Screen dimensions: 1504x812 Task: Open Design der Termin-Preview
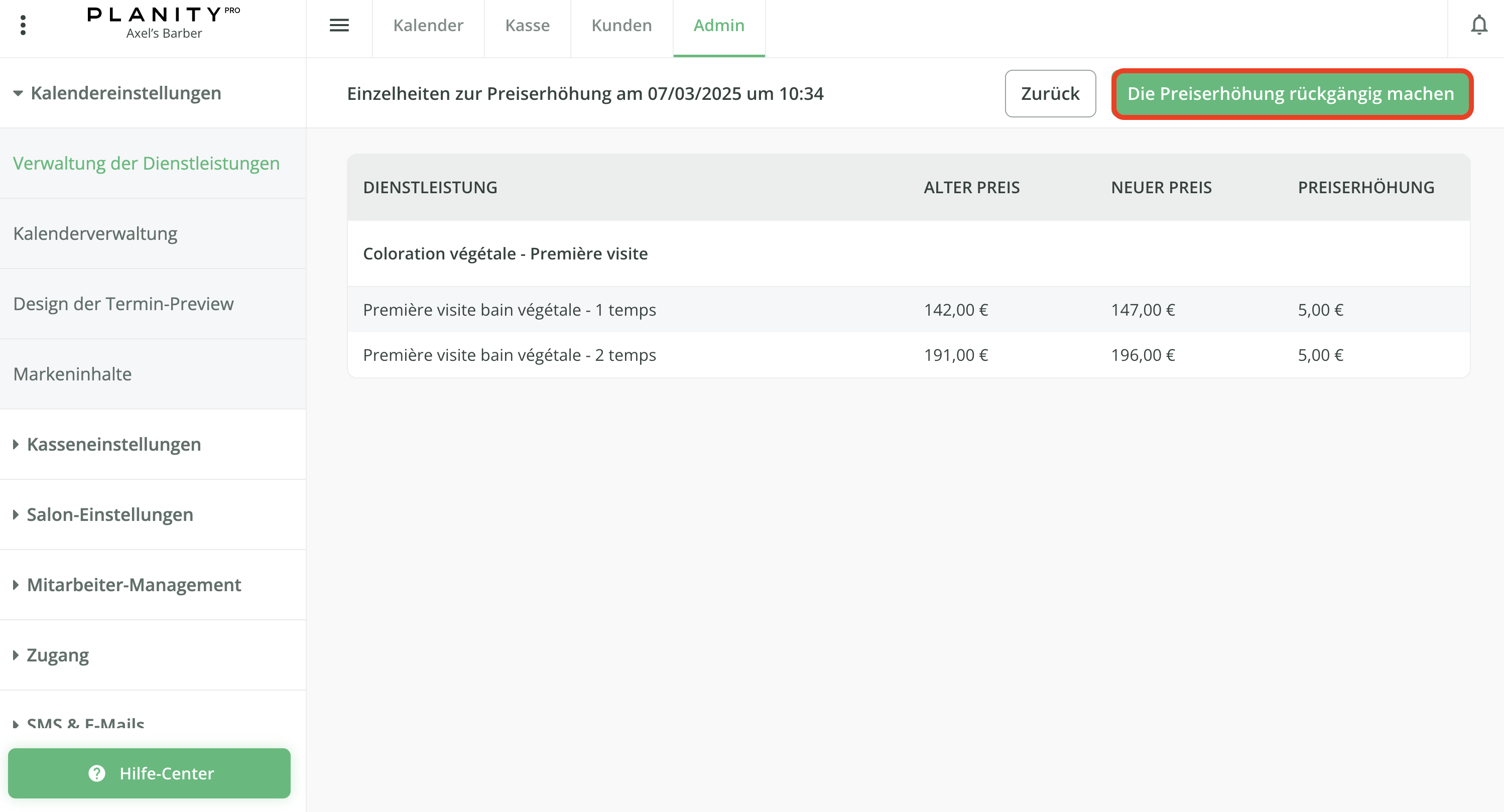pyautogui.click(x=123, y=304)
